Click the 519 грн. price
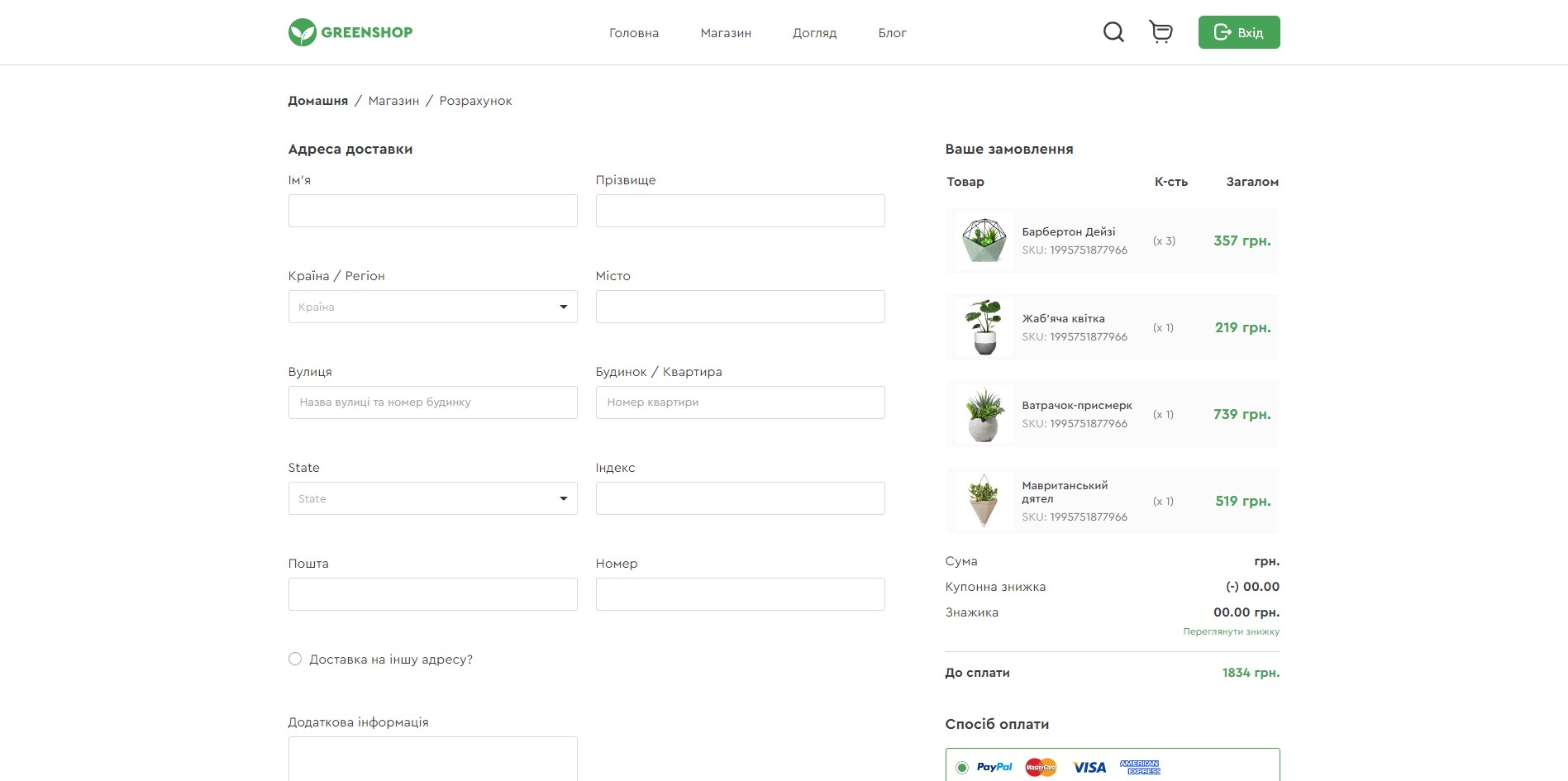 pyautogui.click(x=1243, y=501)
